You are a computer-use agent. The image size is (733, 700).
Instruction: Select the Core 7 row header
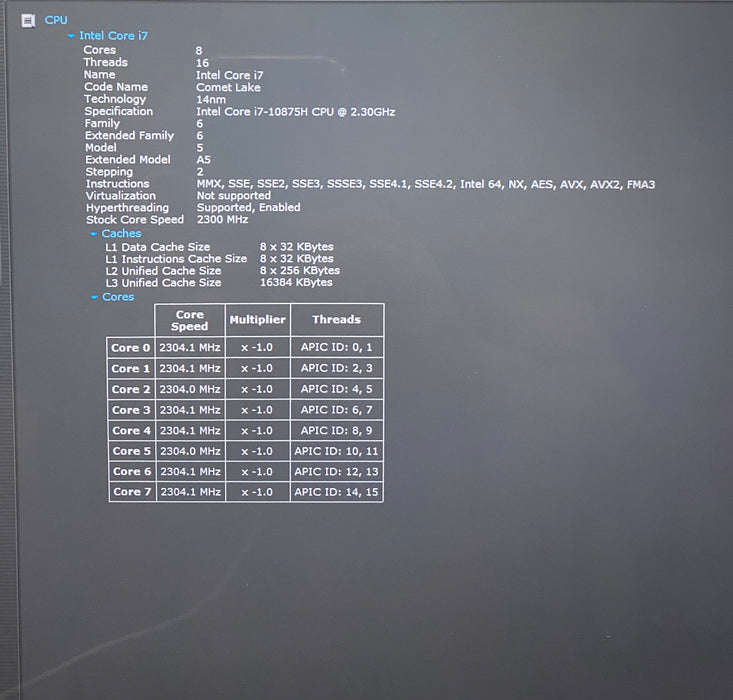tap(132, 492)
